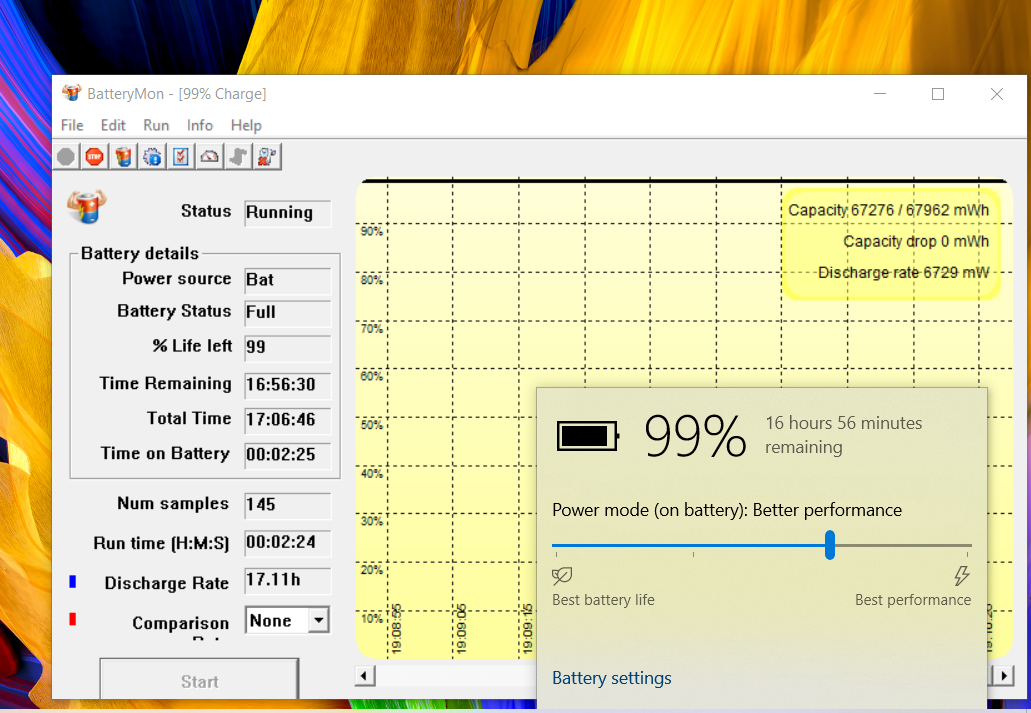Click the battery level icon in flyout

588,436
